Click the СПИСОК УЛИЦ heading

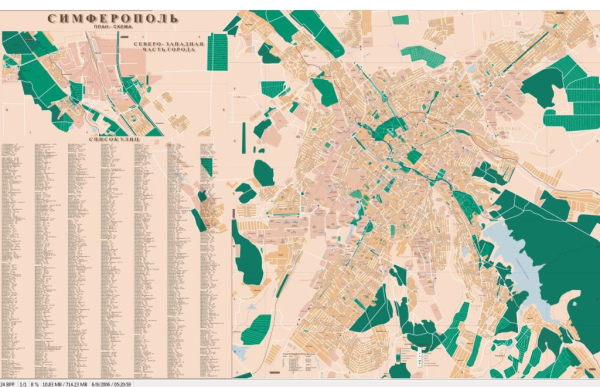click(x=114, y=139)
